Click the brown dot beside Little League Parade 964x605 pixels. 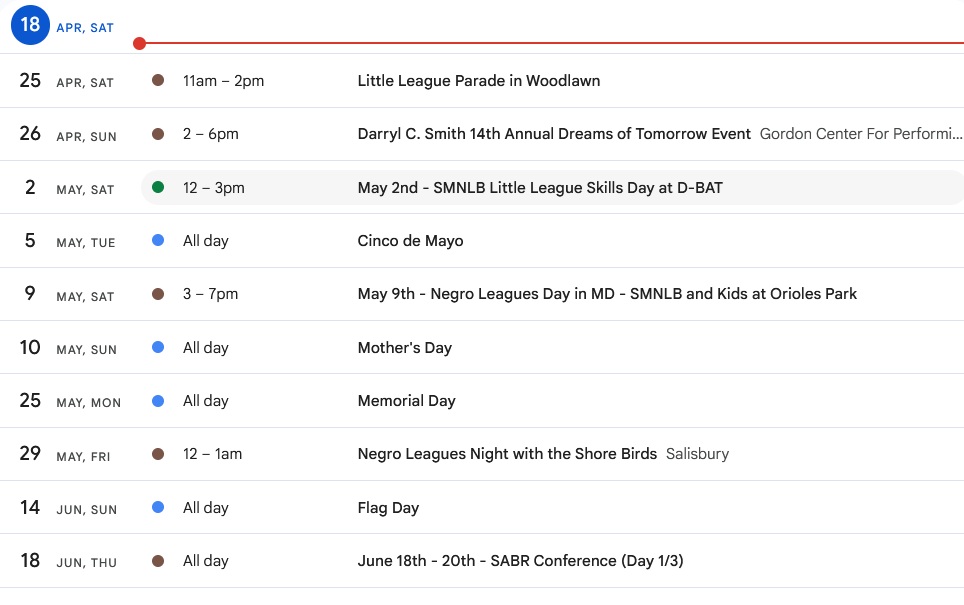(158, 80)
